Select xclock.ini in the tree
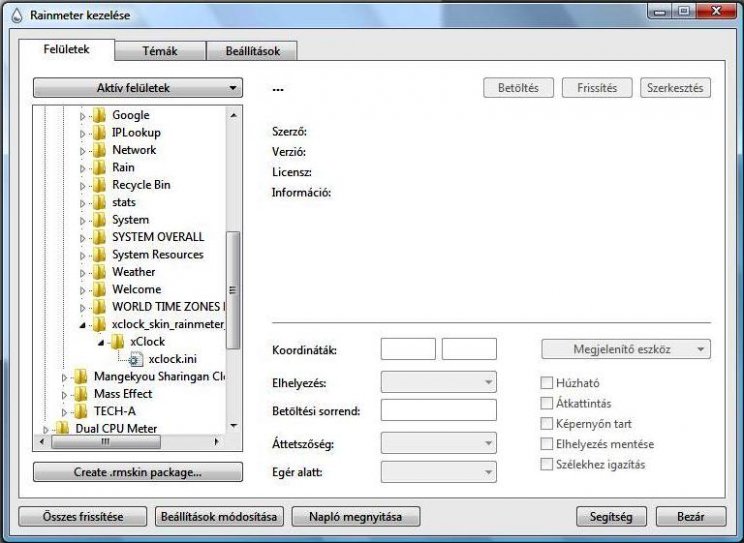The image size is (744, 543). (173, 359)
